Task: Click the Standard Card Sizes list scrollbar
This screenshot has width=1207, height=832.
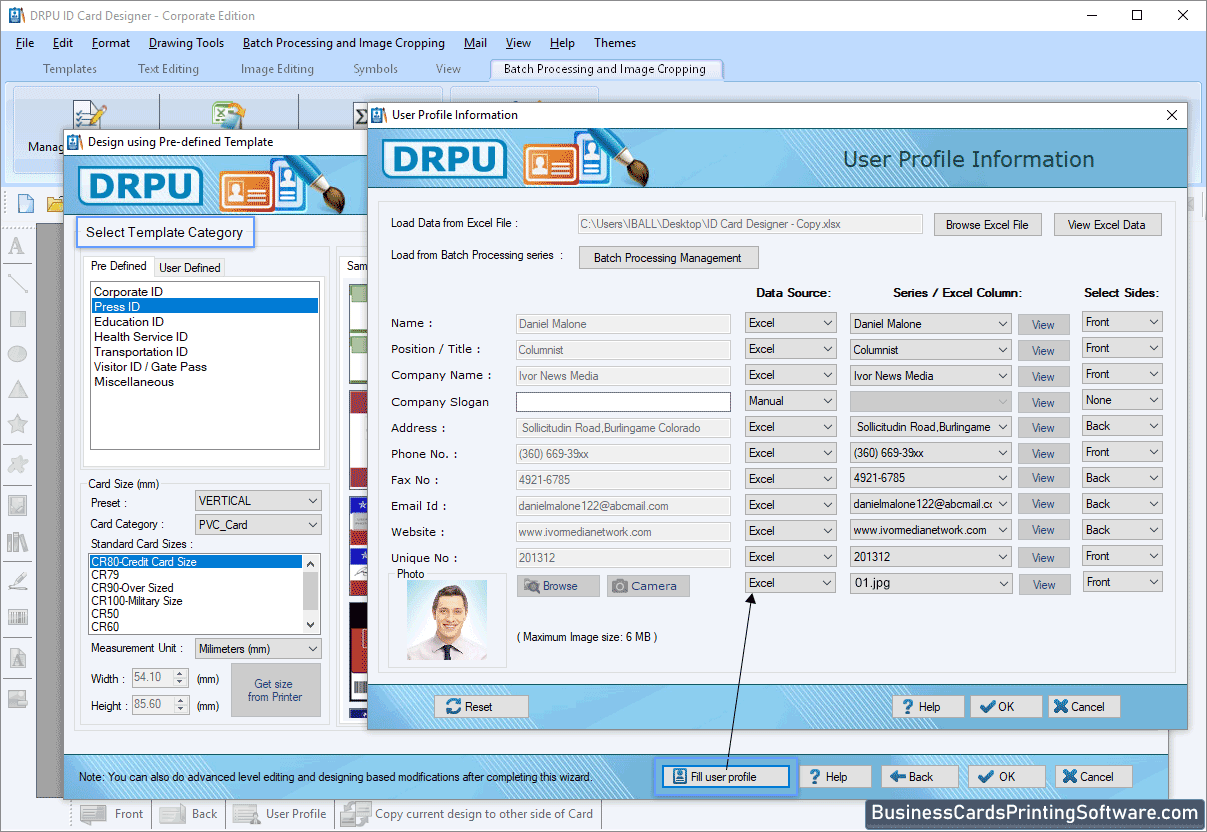Action: point(311,593)
